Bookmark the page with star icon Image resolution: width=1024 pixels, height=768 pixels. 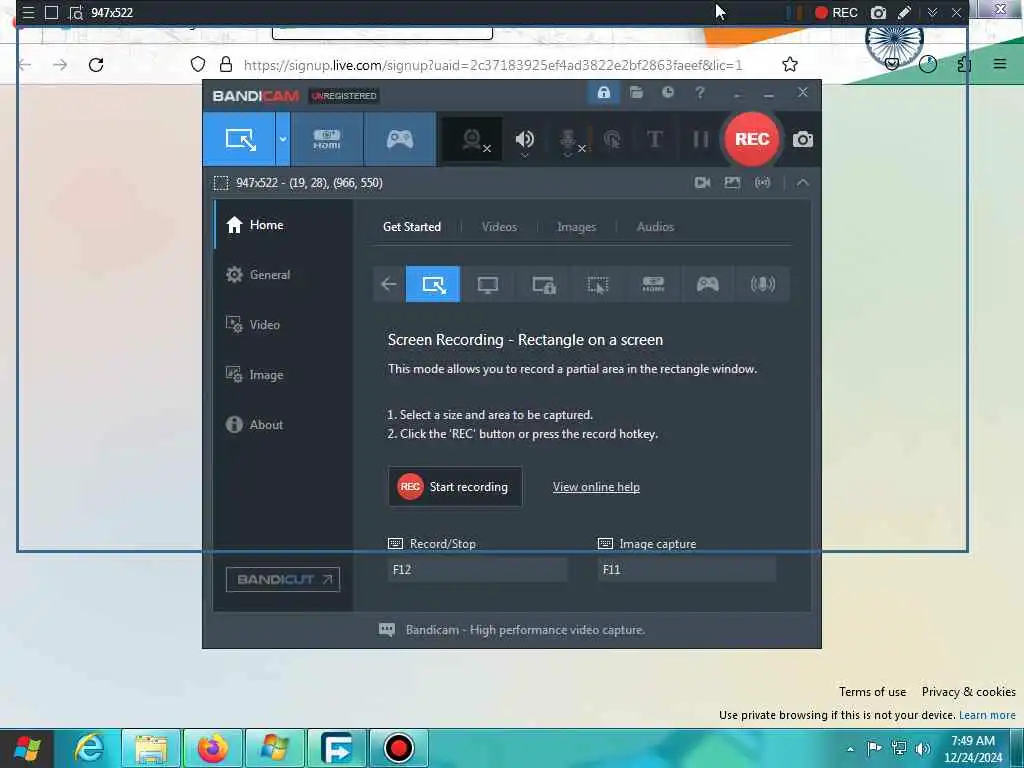pos(790,65)
